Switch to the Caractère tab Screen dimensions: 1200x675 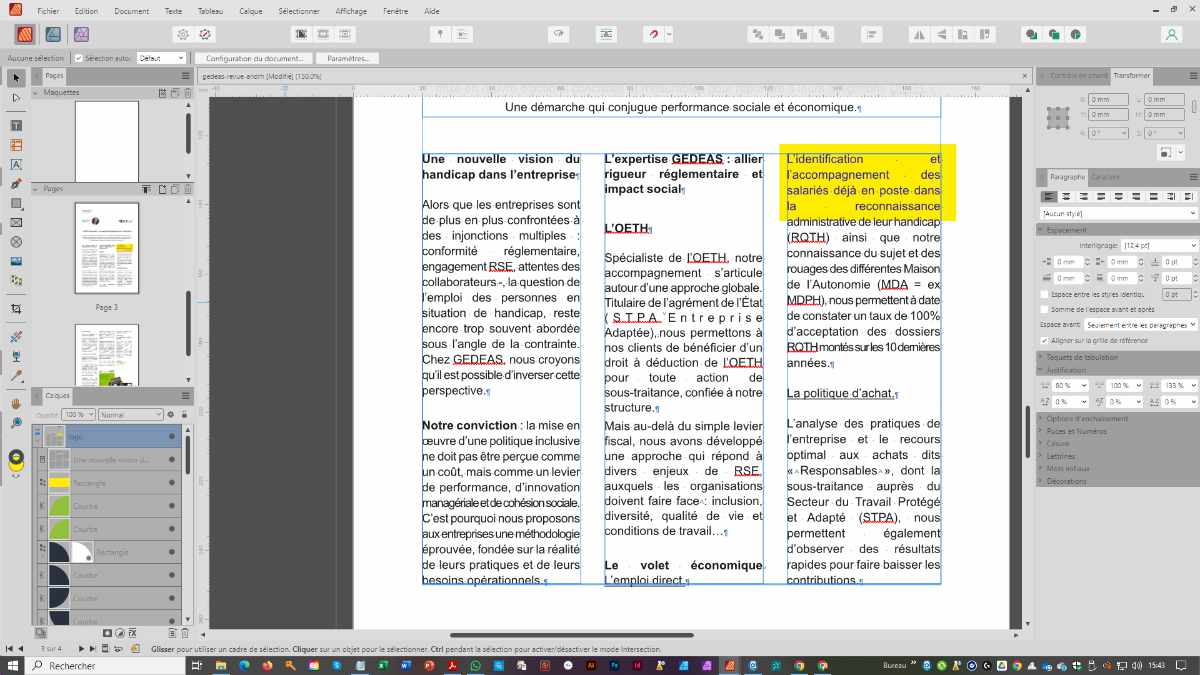tap(1105, 177)
